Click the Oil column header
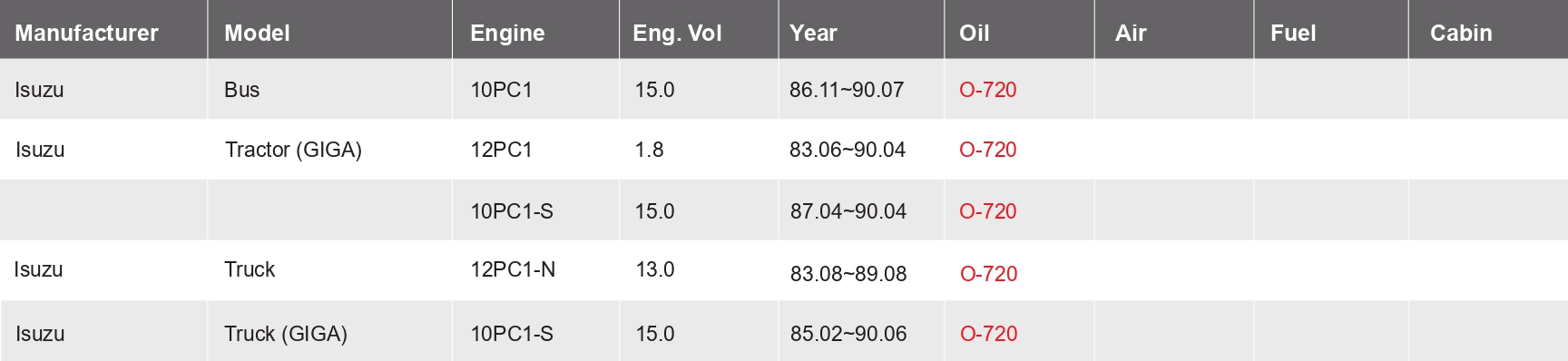 click(974, 34)
